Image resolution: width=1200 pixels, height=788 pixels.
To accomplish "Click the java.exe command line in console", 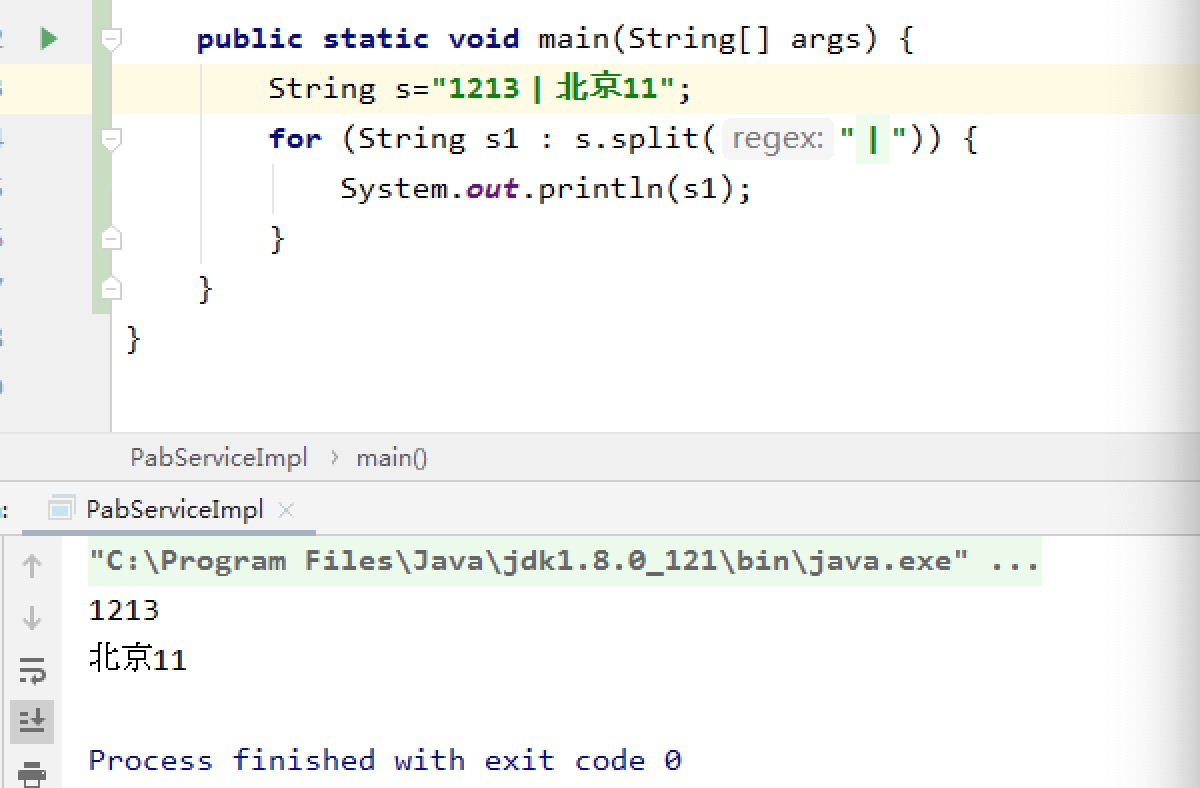I will click(565, 561).
